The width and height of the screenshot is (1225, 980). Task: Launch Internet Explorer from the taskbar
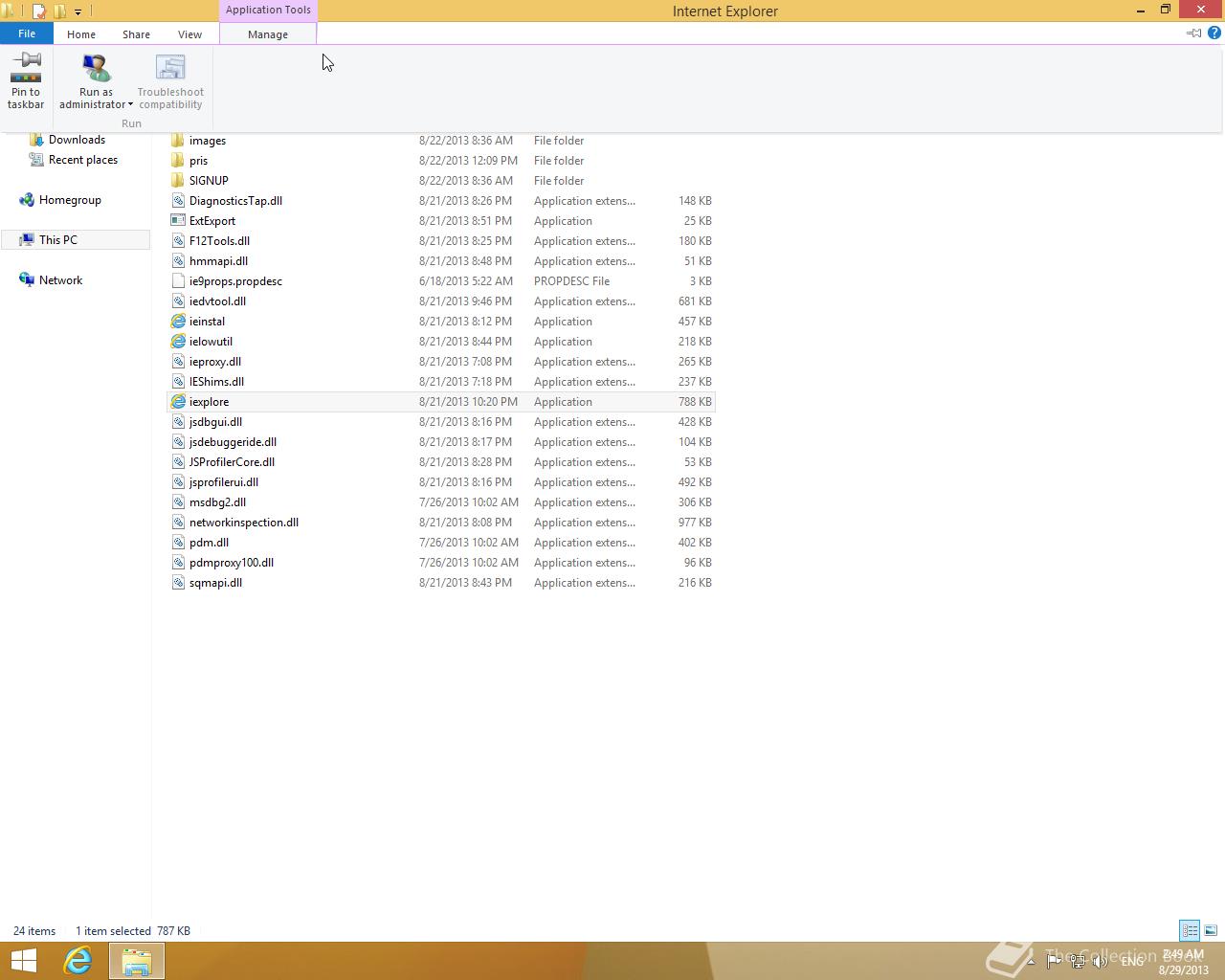coord(78,961)
